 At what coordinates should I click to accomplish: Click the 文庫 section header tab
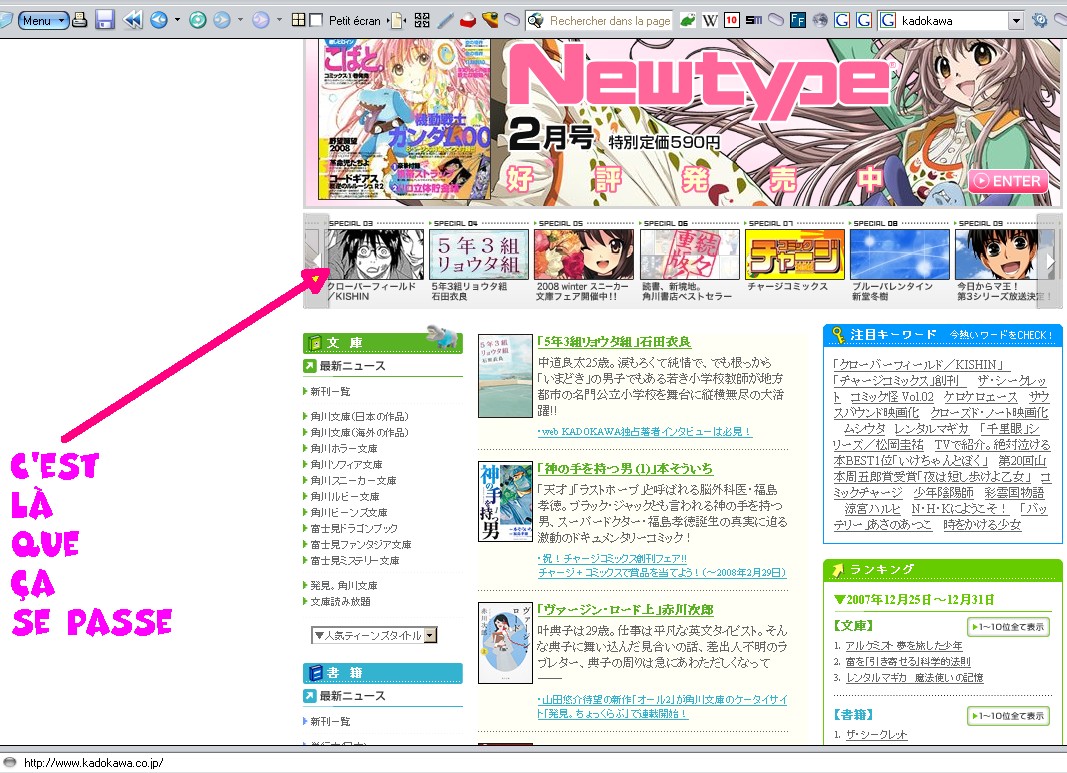click(x=382, y=342)
